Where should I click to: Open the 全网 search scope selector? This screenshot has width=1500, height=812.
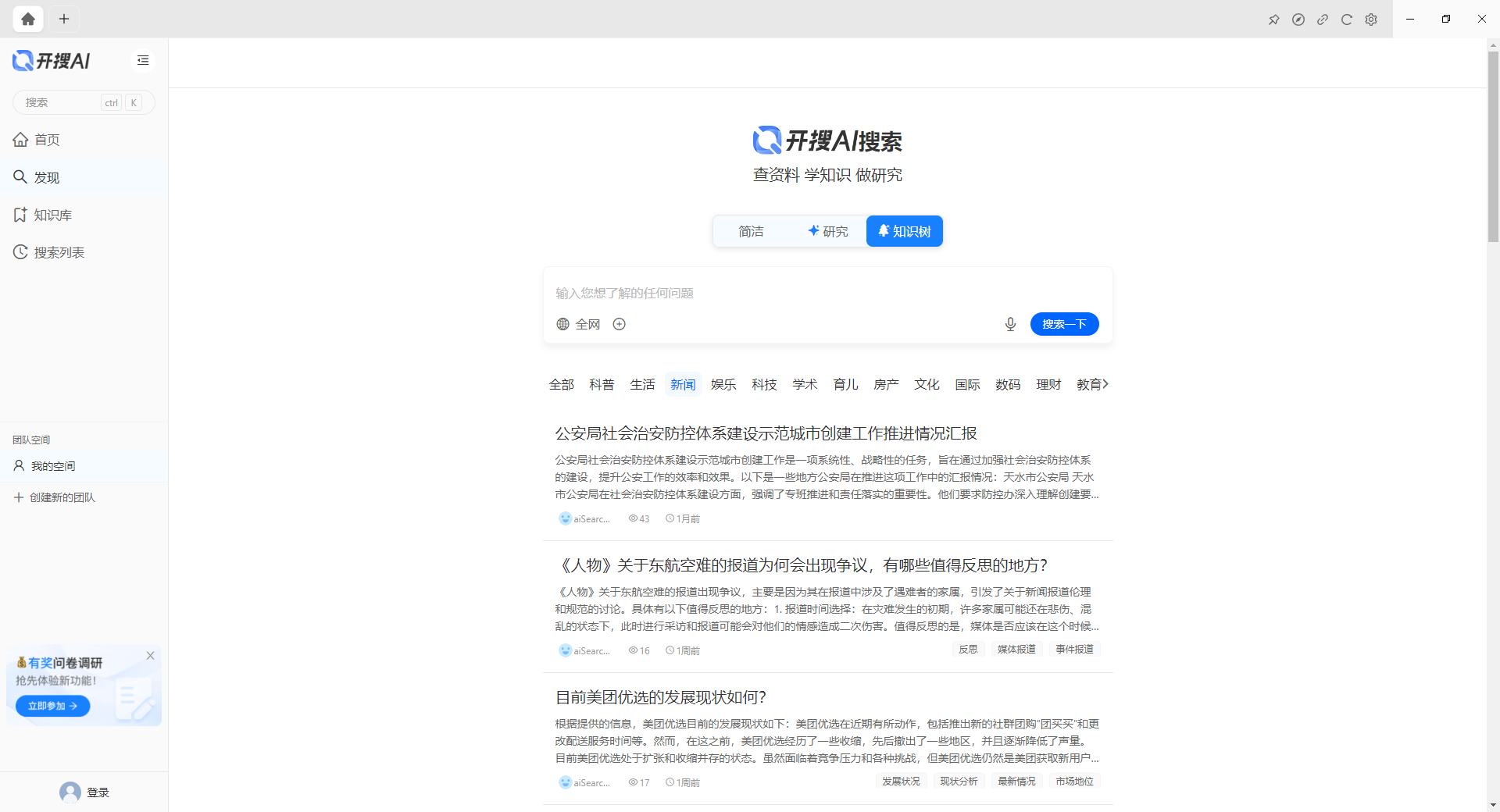[578, 324]
